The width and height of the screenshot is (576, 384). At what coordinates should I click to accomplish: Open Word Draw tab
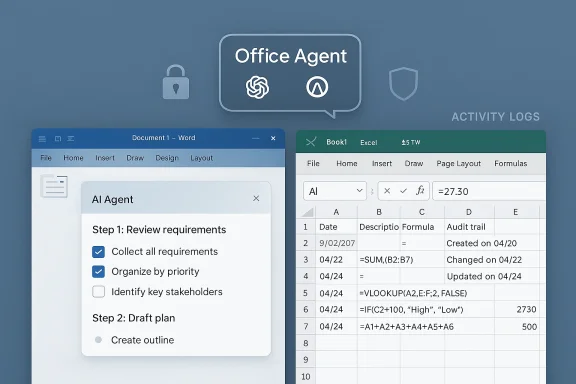(x=135, y=158)
